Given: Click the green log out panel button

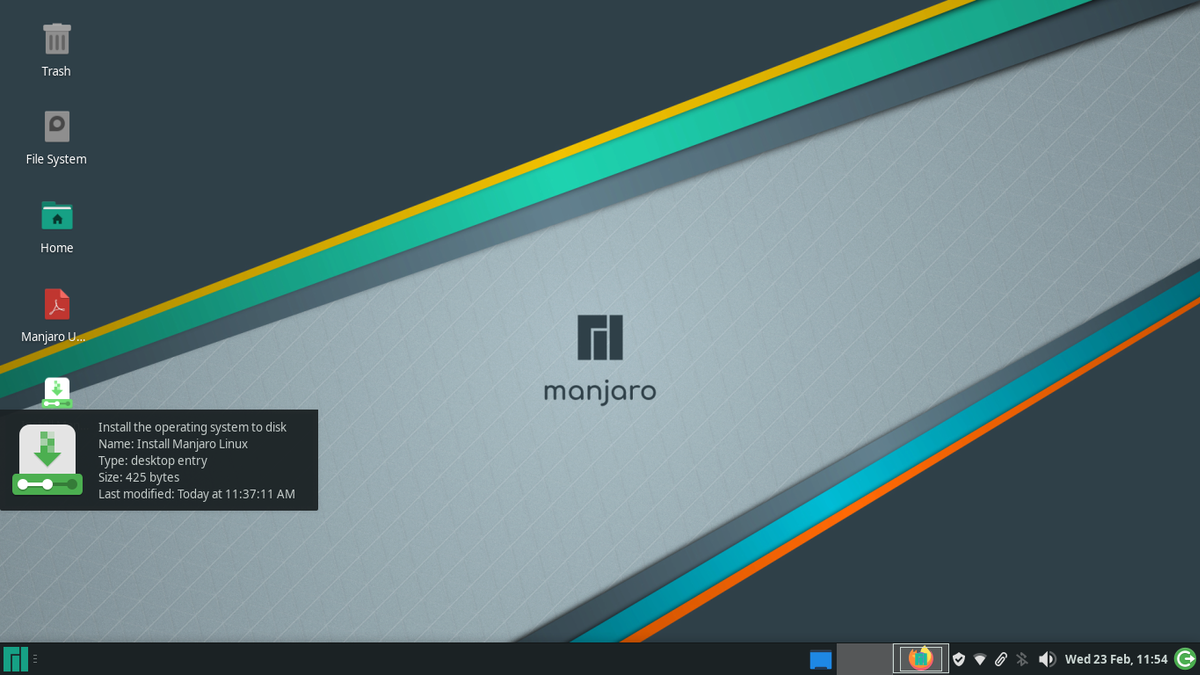Looking at the screenshot, I should pyautogui.click(x=1185, y=659).
